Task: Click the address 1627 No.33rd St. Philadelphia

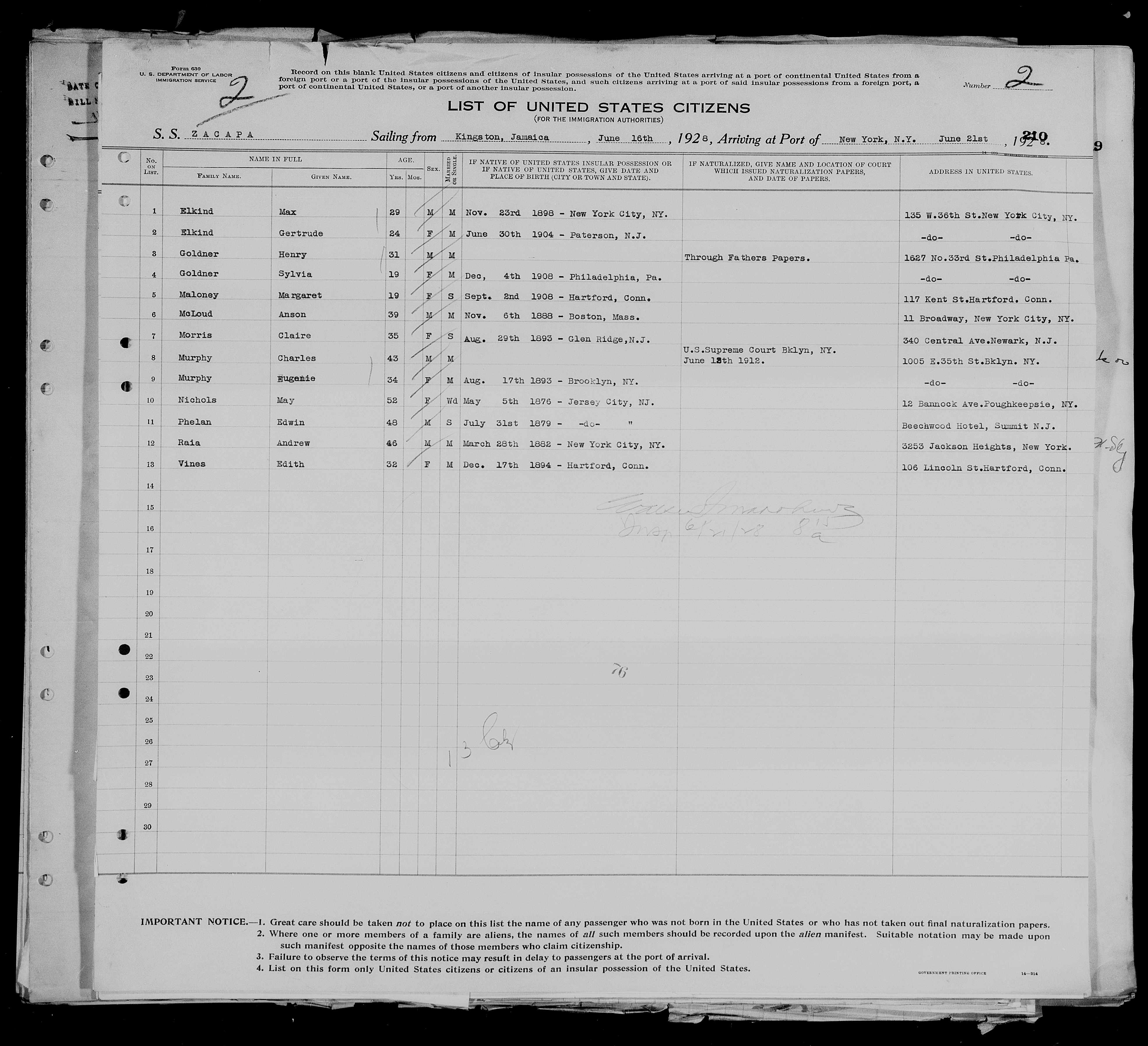Action: (x=992, y=258)
